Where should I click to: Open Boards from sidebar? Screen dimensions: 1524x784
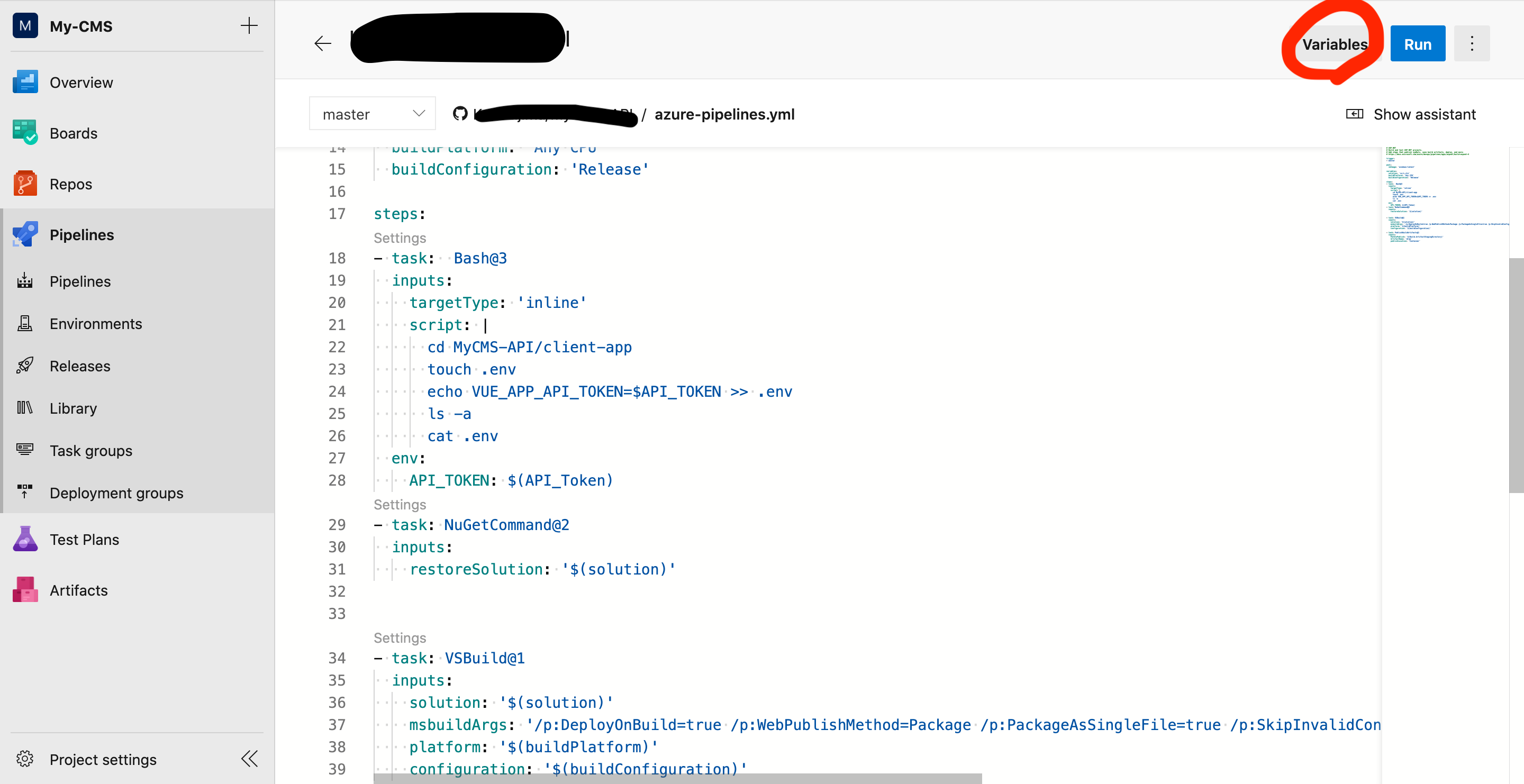point(74,133)
